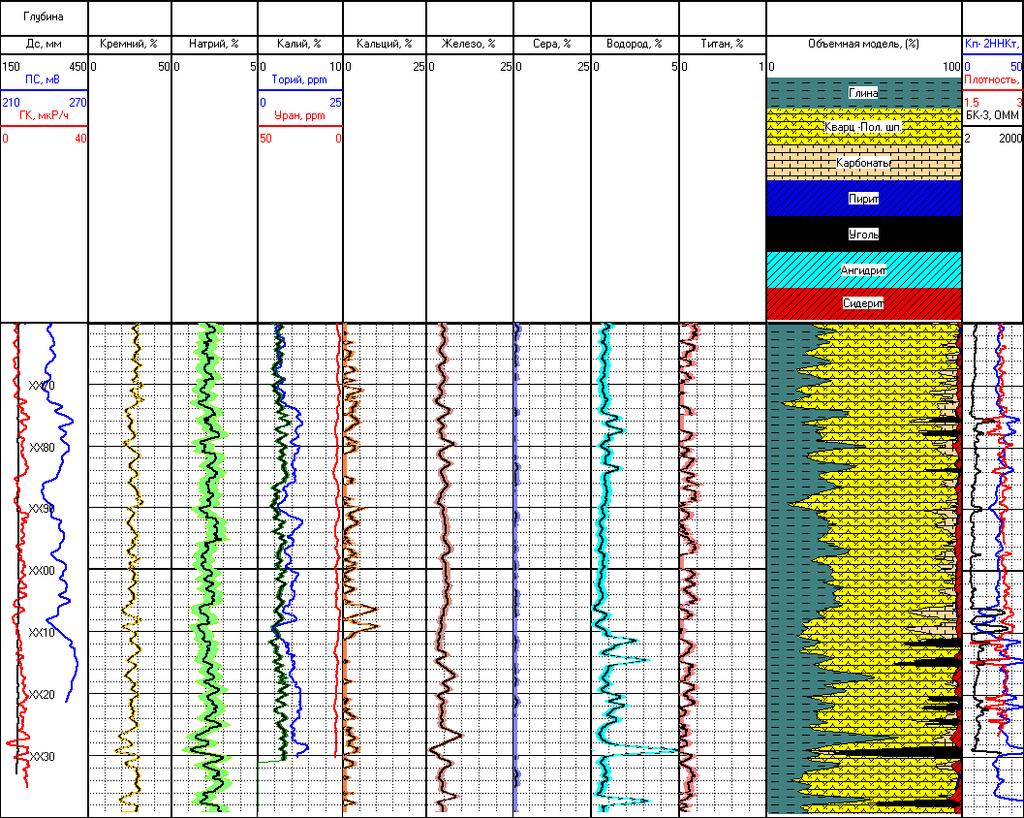Click the Кп- 2ННКт curve label
The height and width of the screenshot is (818, 1024).
click(x=993, y=44)
